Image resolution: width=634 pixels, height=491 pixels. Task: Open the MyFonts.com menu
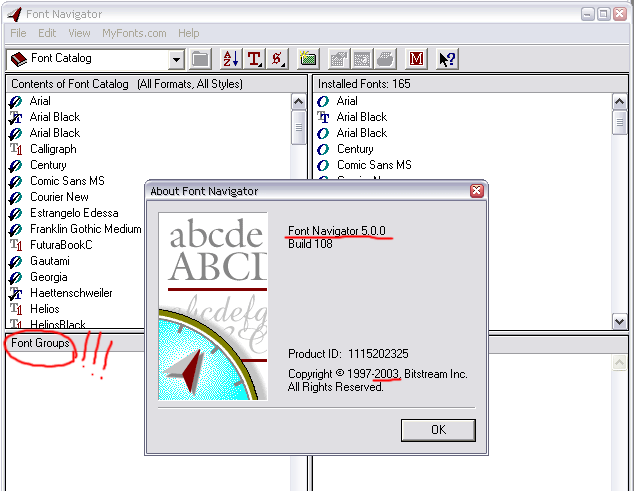[134, 33]
